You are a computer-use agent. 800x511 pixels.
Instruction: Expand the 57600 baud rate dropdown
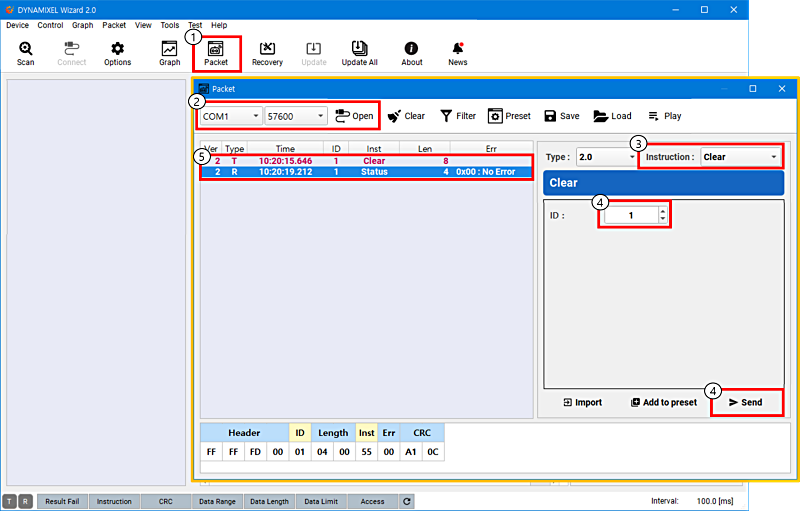295,116
